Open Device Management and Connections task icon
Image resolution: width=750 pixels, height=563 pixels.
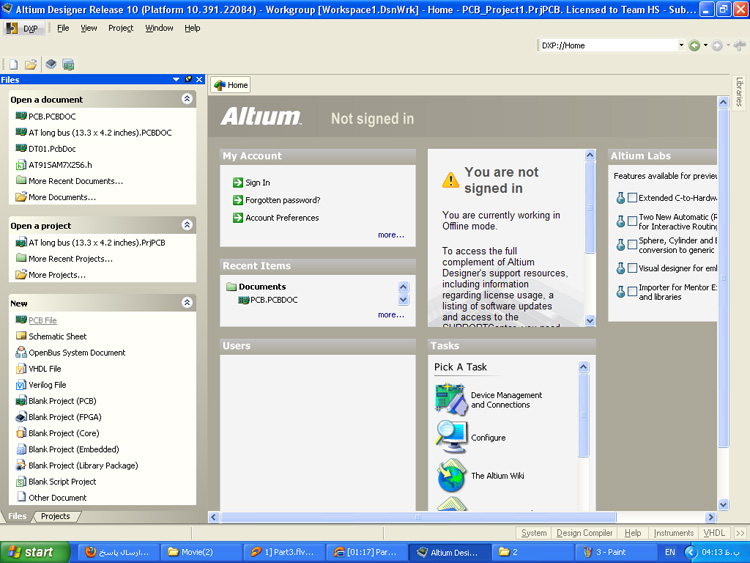coord(451,399)
